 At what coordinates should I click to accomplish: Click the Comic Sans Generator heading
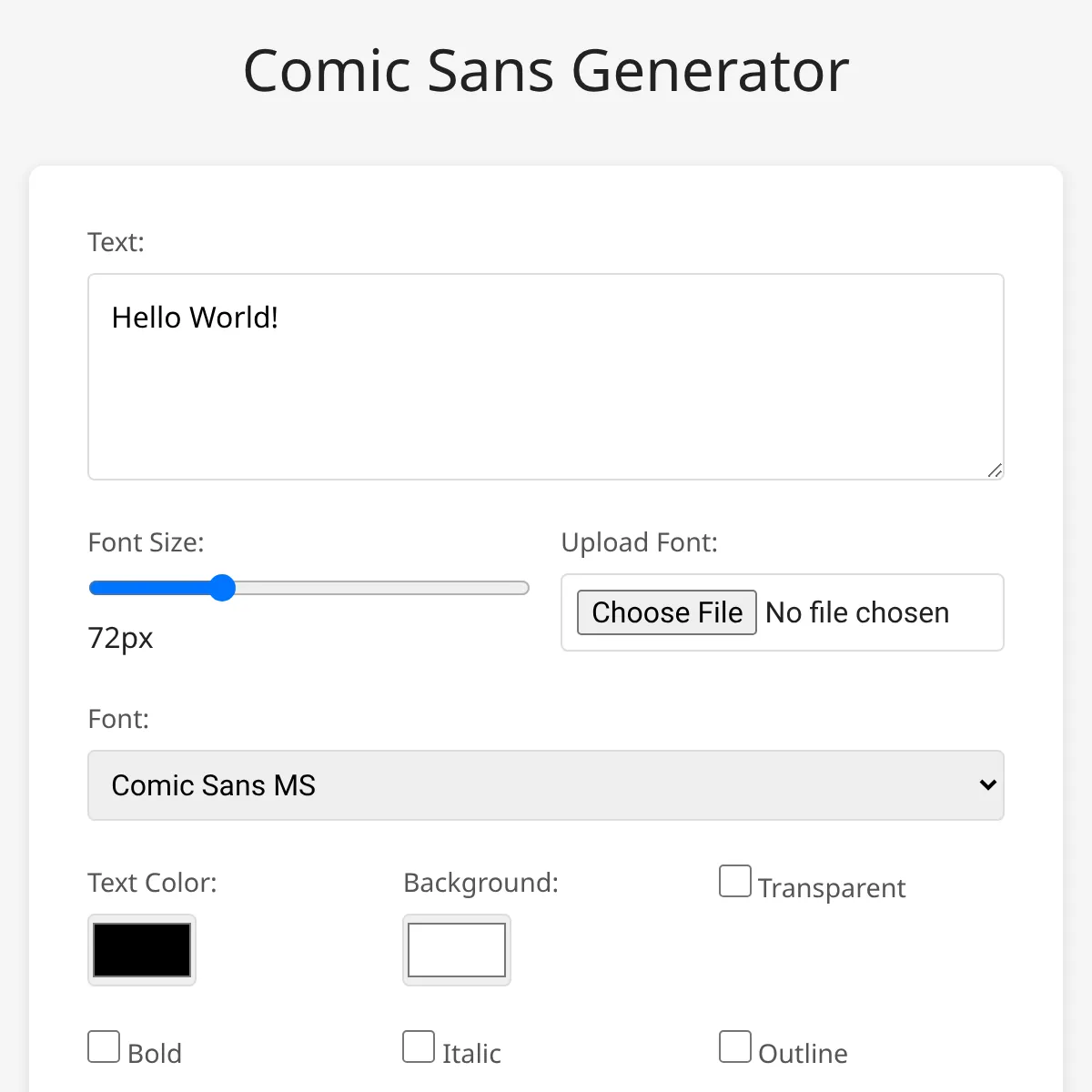tap(546, 71)
